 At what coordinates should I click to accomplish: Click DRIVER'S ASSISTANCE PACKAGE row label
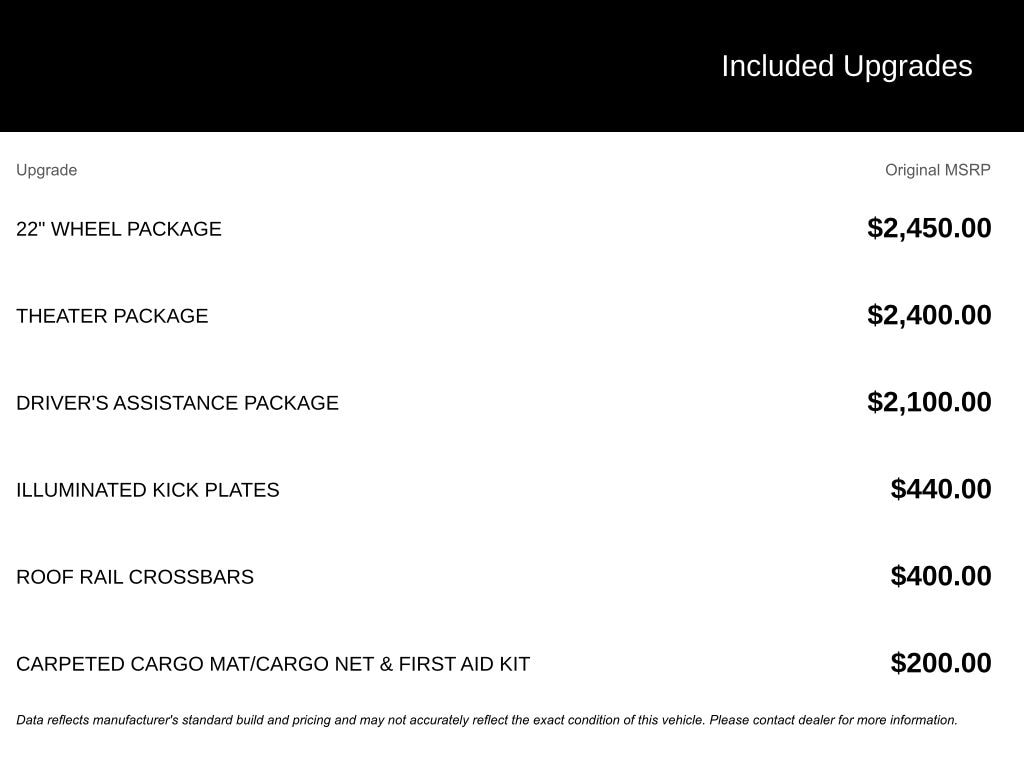(177, 403)
